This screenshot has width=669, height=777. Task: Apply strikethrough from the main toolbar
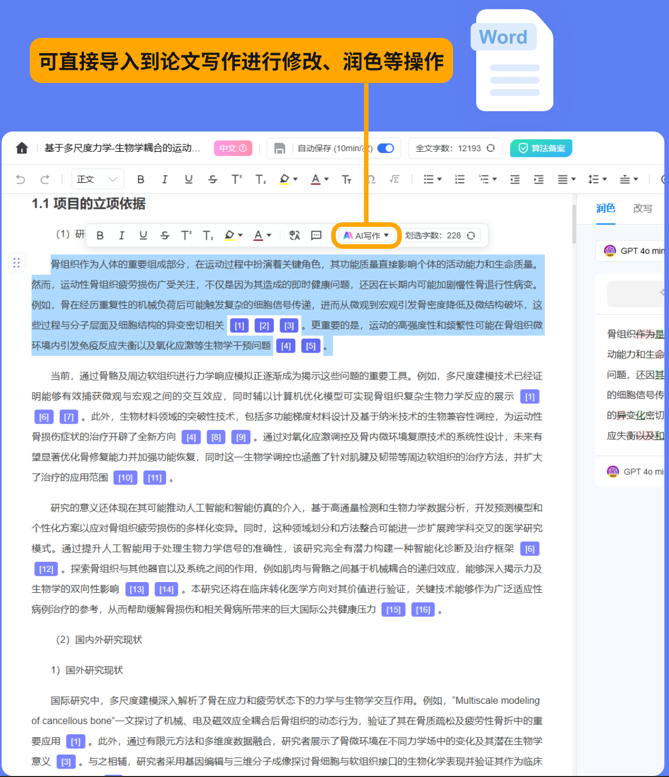[x=213, y=179]
